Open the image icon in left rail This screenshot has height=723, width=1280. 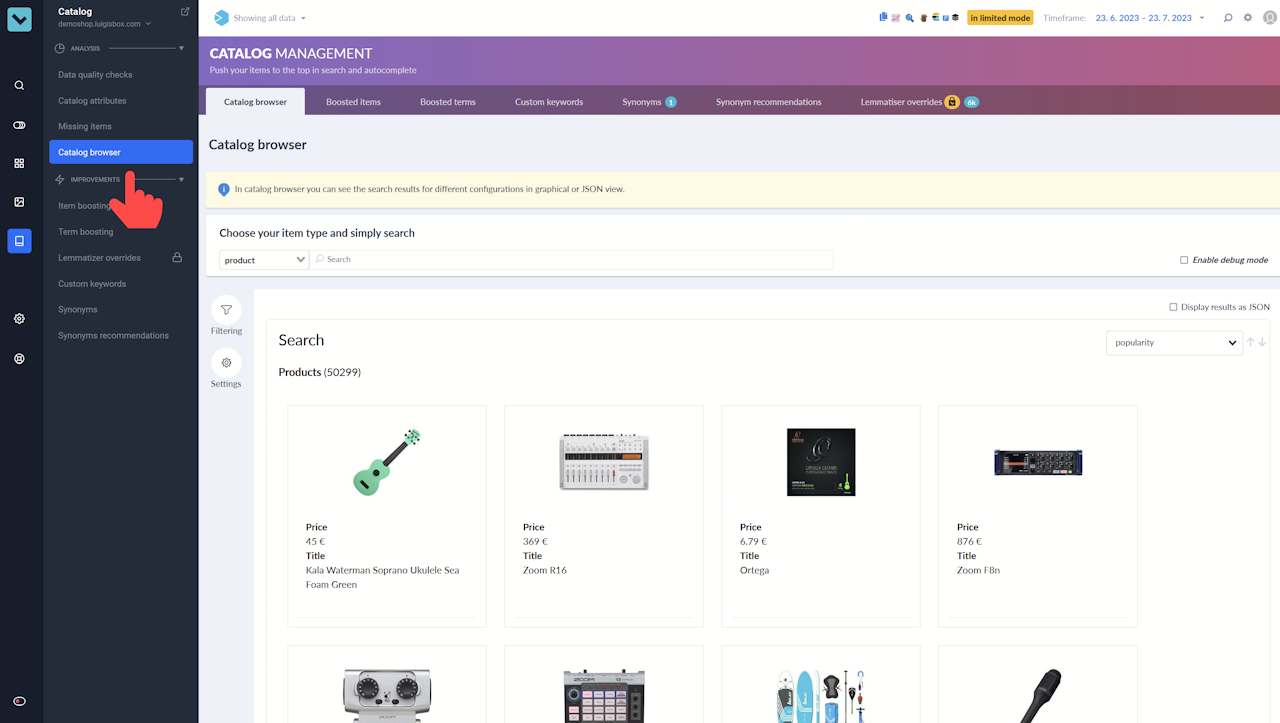19,202
